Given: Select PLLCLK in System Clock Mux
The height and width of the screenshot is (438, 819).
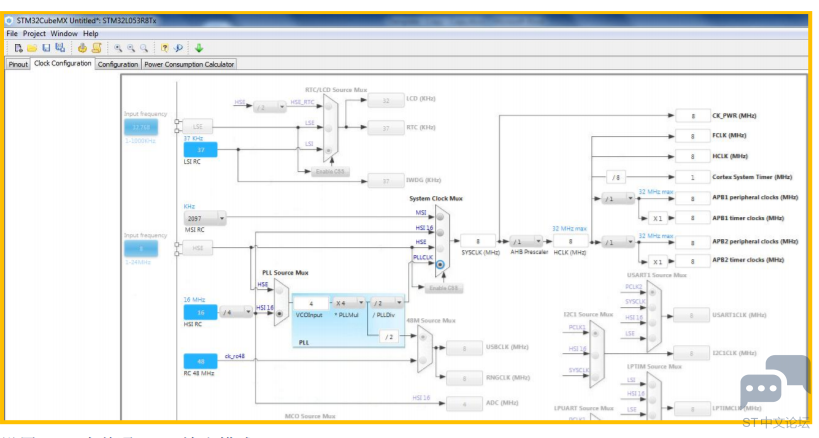Looking at the screenshot, I should 440,265.
